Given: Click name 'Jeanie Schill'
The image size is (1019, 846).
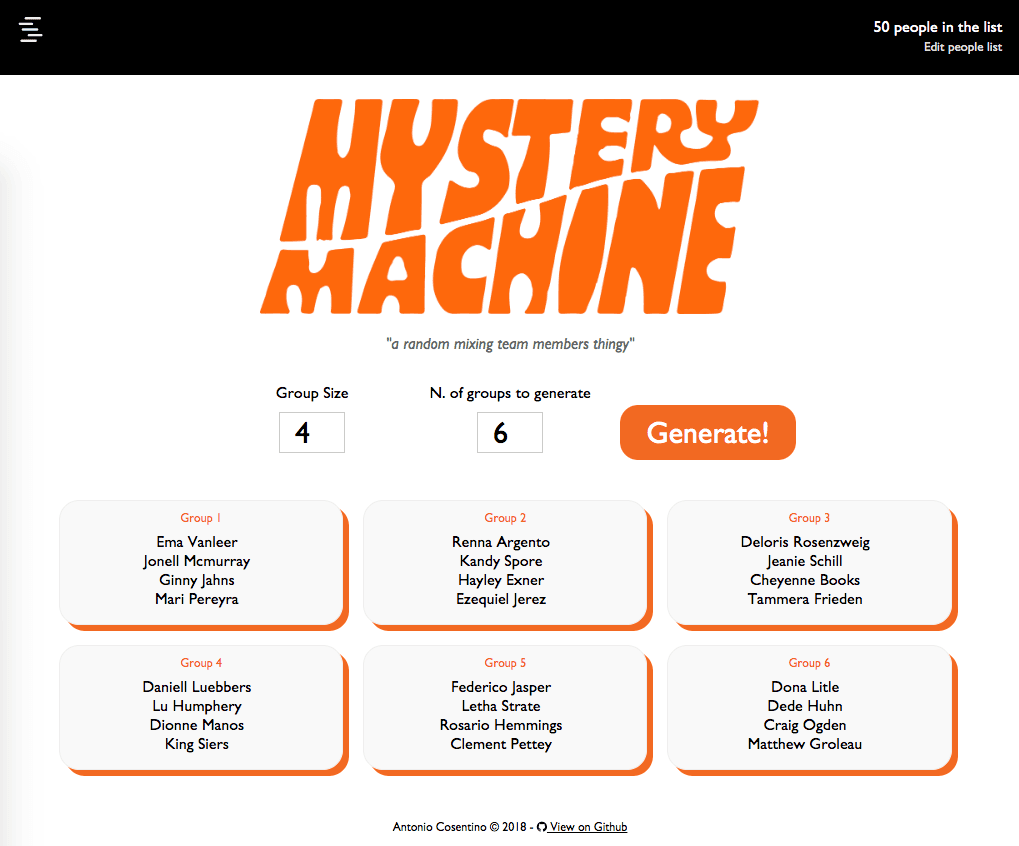Looking at the screenshot, I should coord(805,561).
